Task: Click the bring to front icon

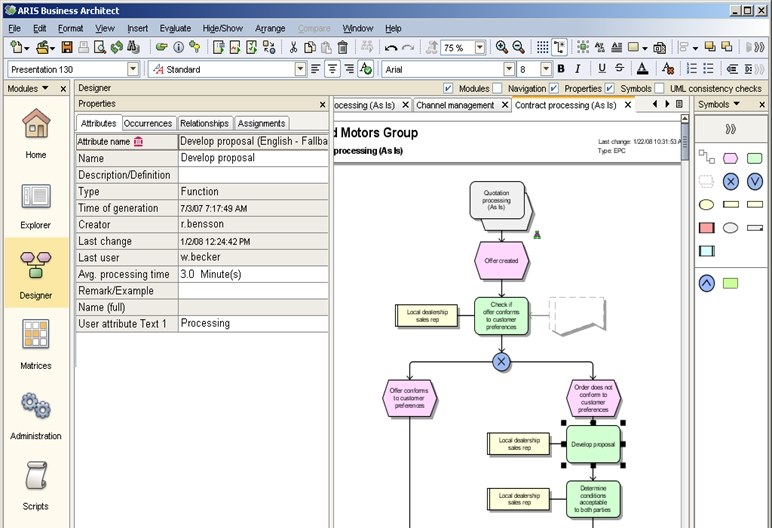Action: [x=710, y=47]
